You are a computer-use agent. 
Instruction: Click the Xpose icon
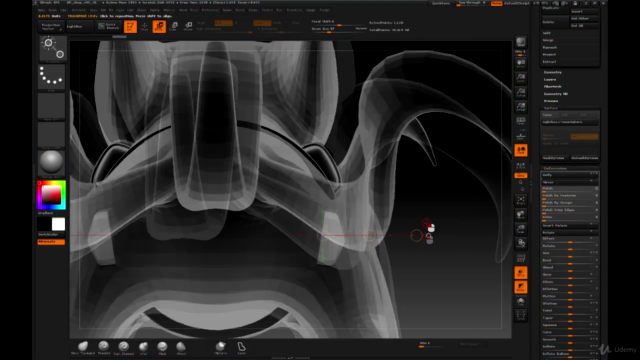(x=521, y=315)
